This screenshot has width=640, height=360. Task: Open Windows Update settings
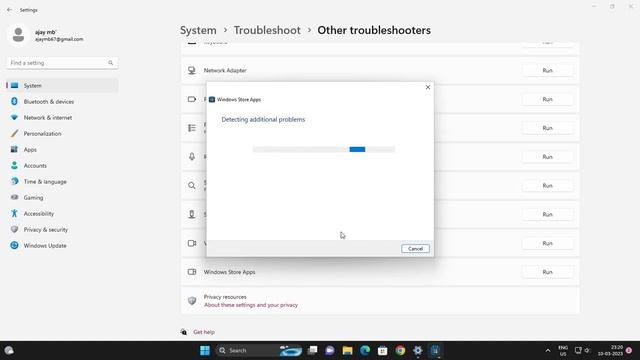tap(62, 246)
